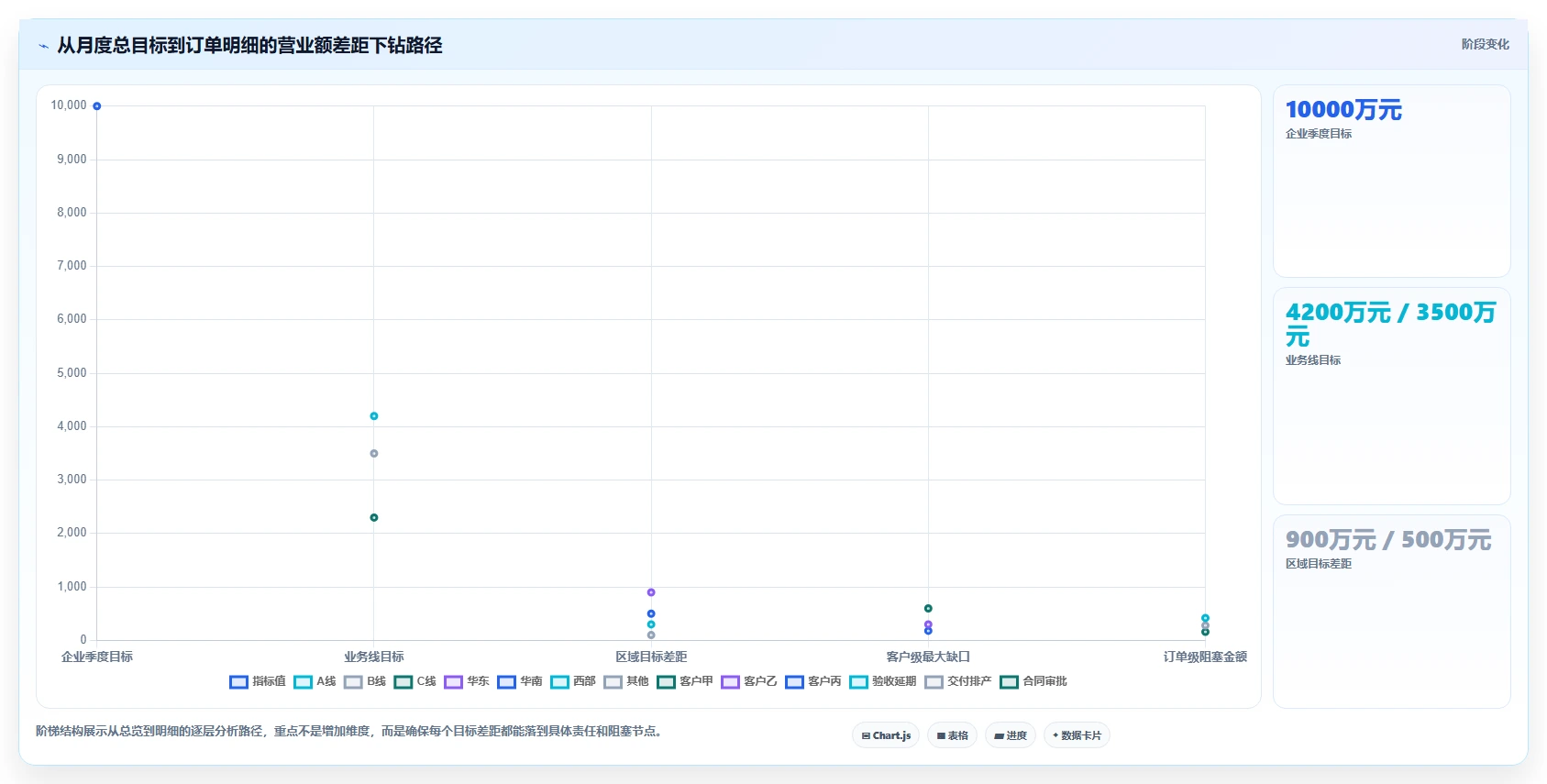Click the 数据卡片 tag button
The image size is (1547, 784).
click(1077, 735)
